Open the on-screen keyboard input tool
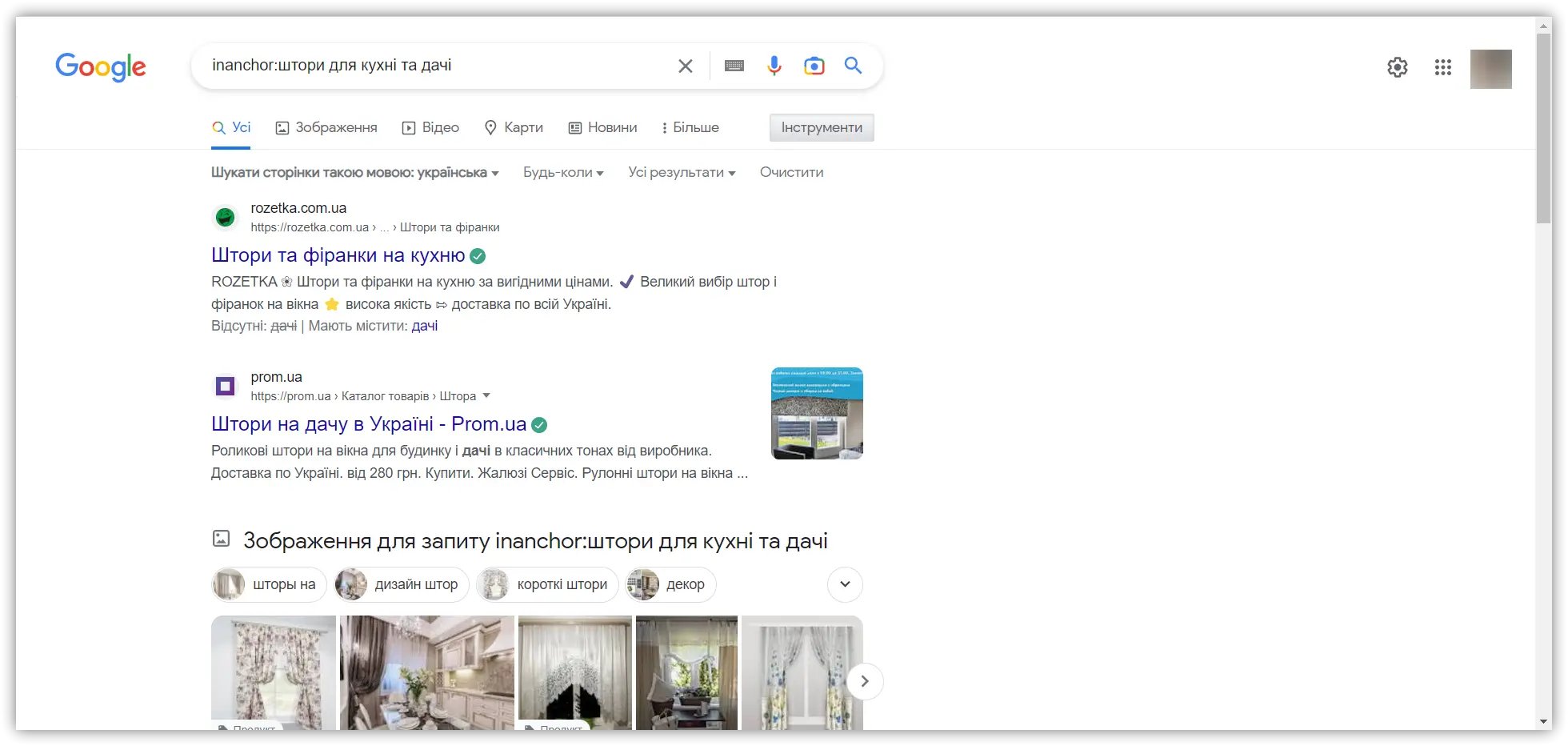Screen dimensions: 1568x746 734,66
